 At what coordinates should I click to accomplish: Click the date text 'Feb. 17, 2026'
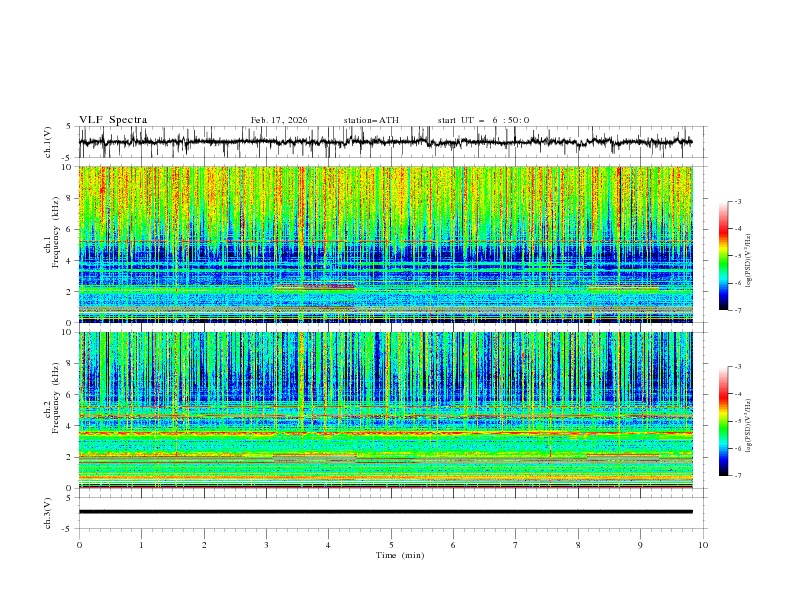pyautogui.click(x=279, y=120)
